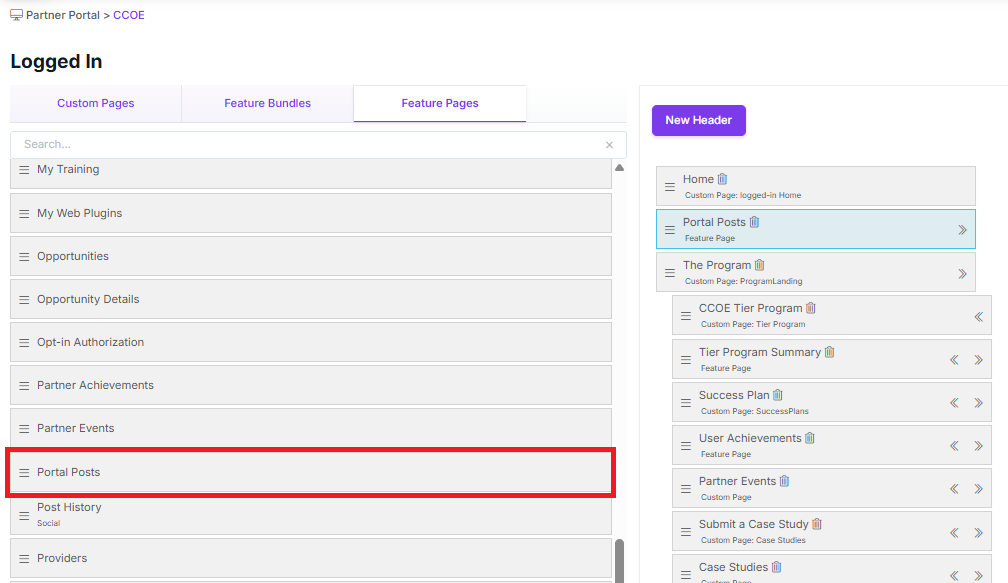This screenshot has height=583, width=1008.
Task: Click the trash icon beside Portal Posts header
Action: click(x=754, y=222)
